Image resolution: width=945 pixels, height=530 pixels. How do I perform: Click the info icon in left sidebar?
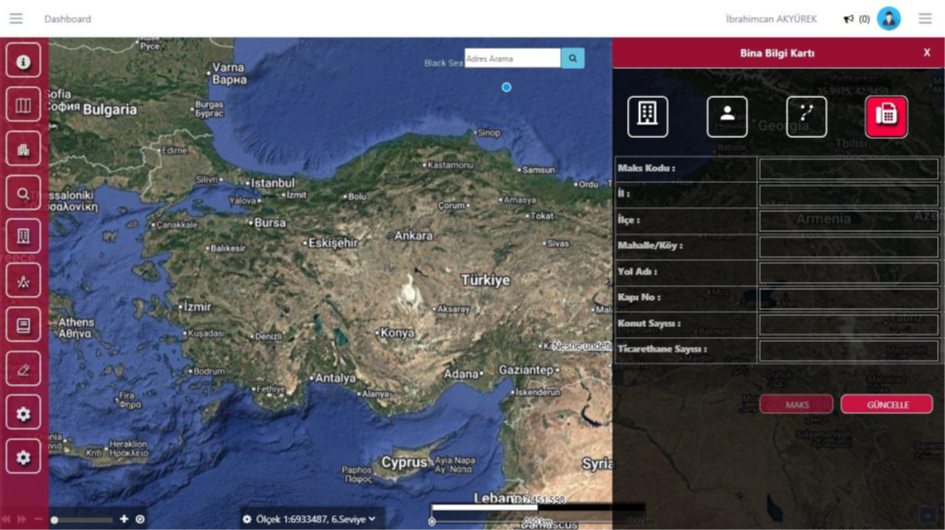(23, 61)
